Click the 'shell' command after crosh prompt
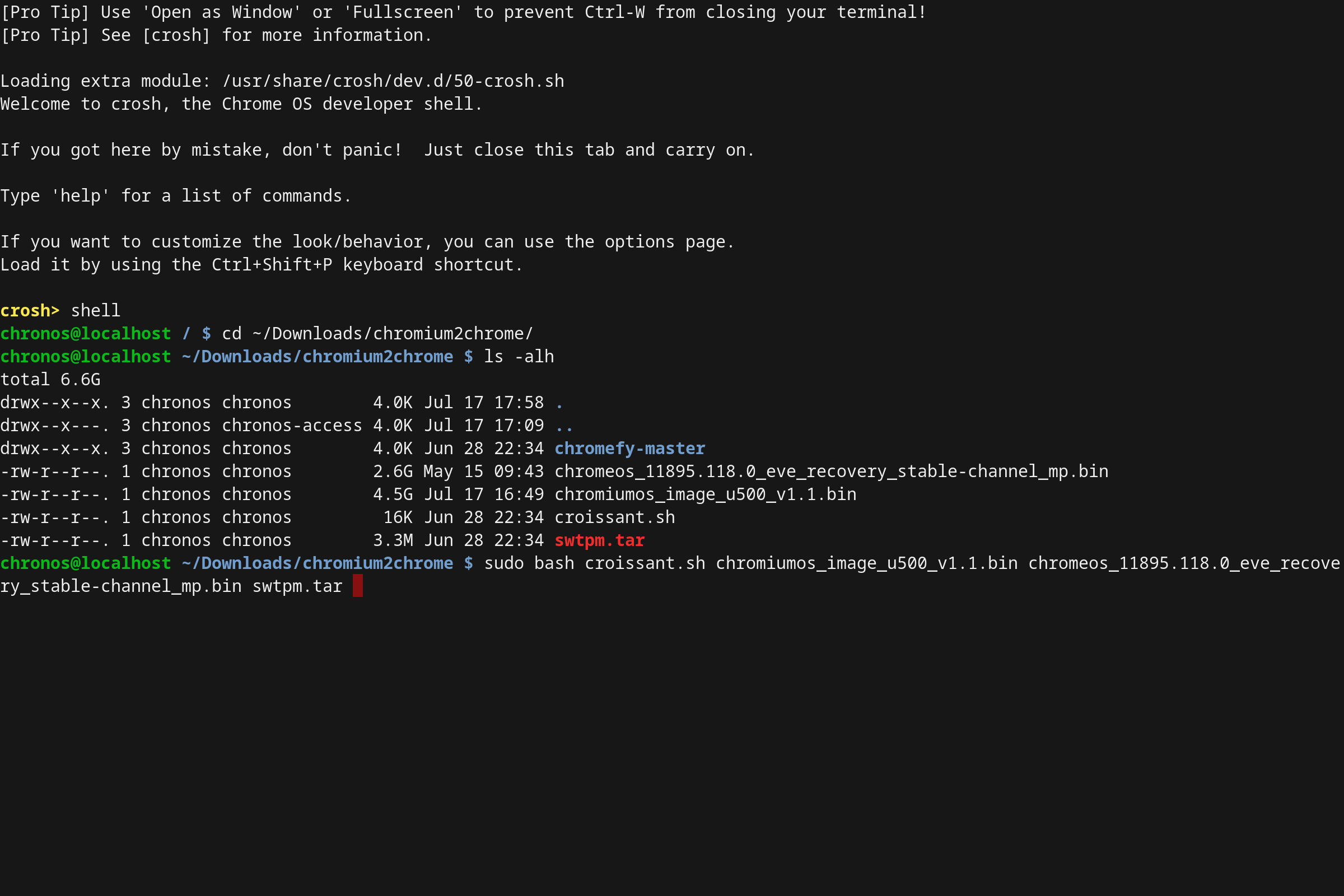Screen dimensions: 1344x896 pyautogui.click(x=95, y=311)
